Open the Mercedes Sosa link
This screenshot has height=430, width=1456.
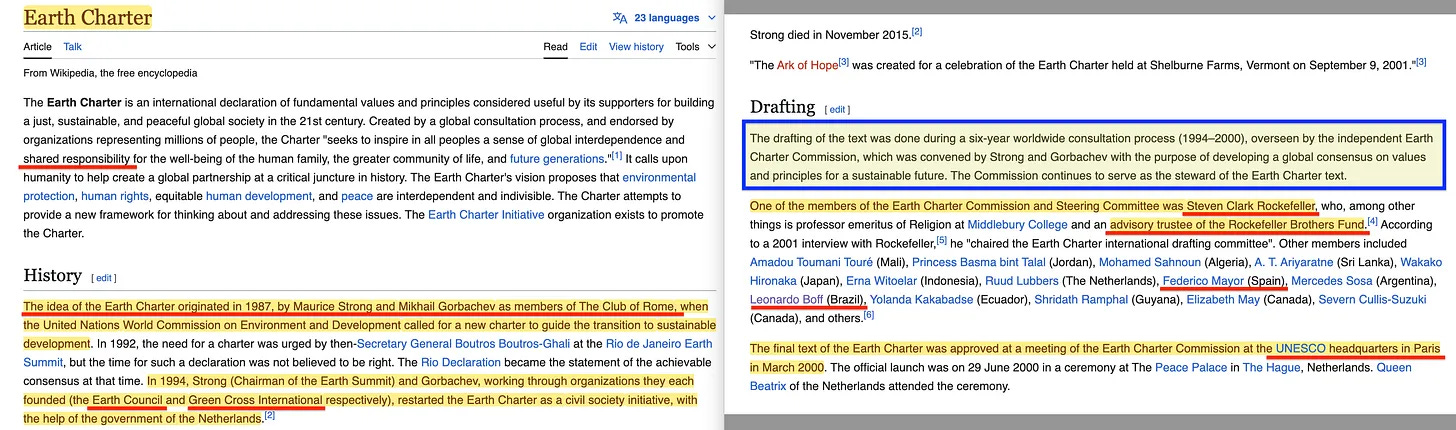point(1332,281)
